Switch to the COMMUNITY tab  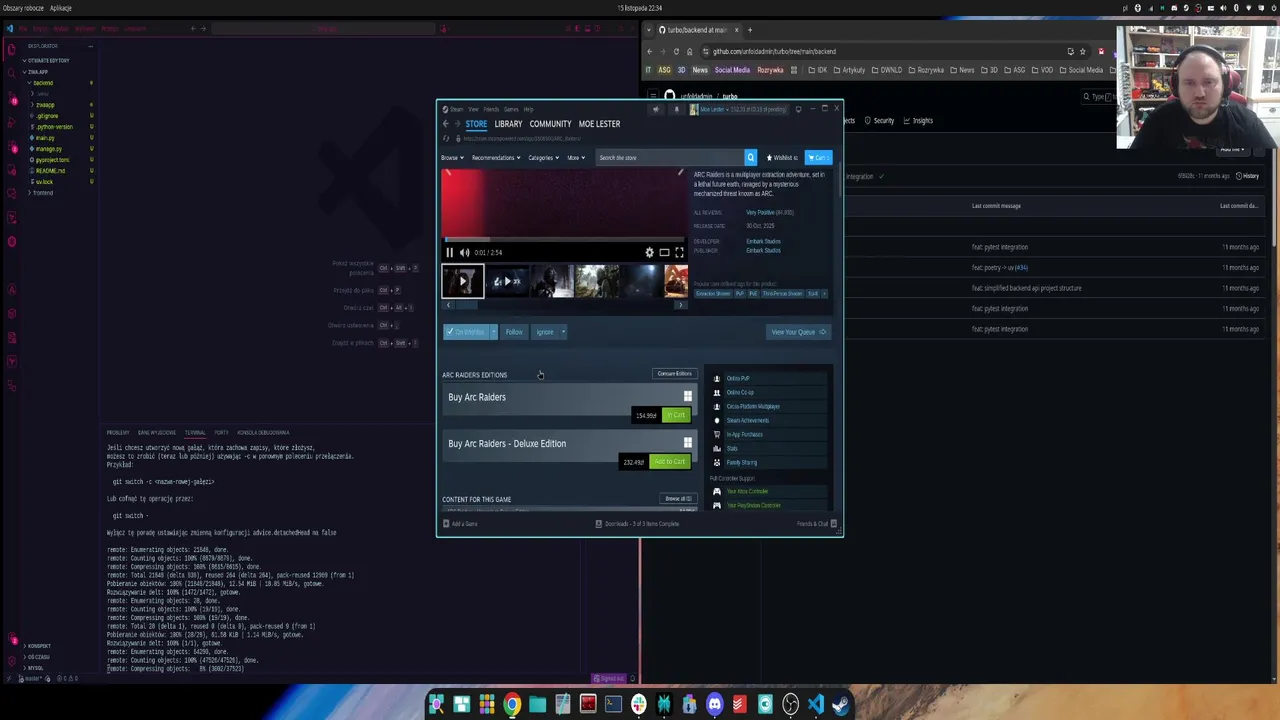[x=550, y=124]
